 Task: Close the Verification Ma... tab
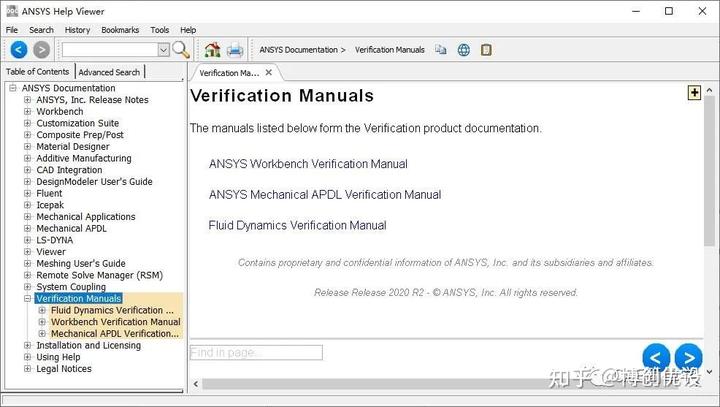[269, 73]
